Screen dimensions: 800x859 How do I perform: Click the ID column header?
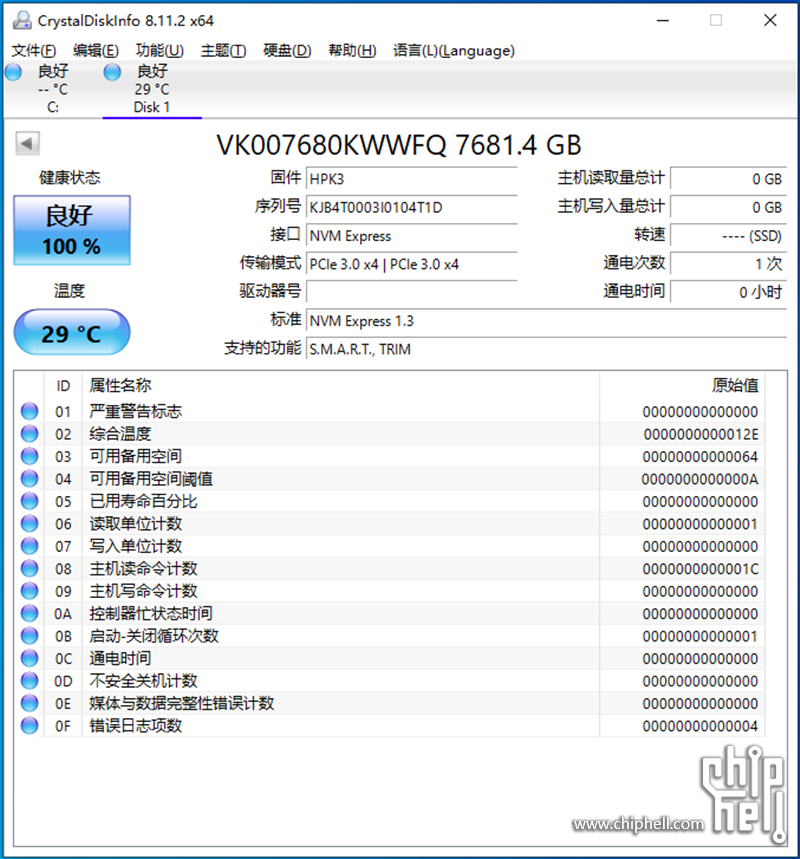(63, 386)
